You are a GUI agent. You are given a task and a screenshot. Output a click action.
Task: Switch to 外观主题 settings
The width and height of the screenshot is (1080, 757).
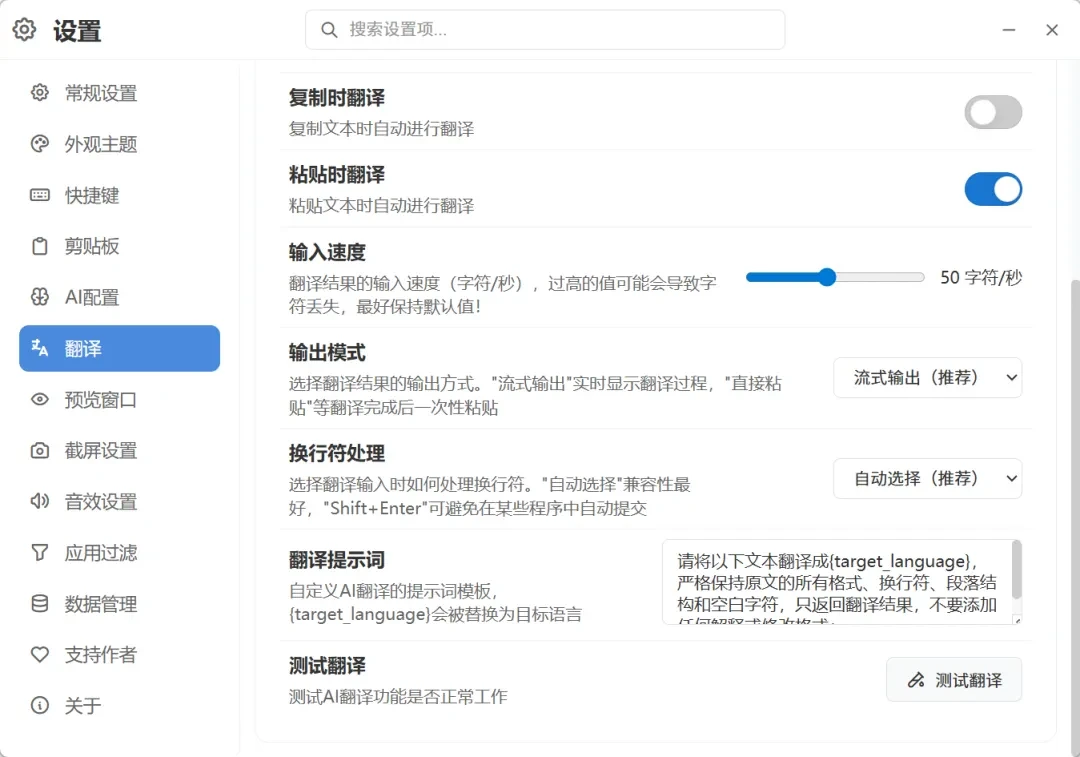[x=119, y=143]
